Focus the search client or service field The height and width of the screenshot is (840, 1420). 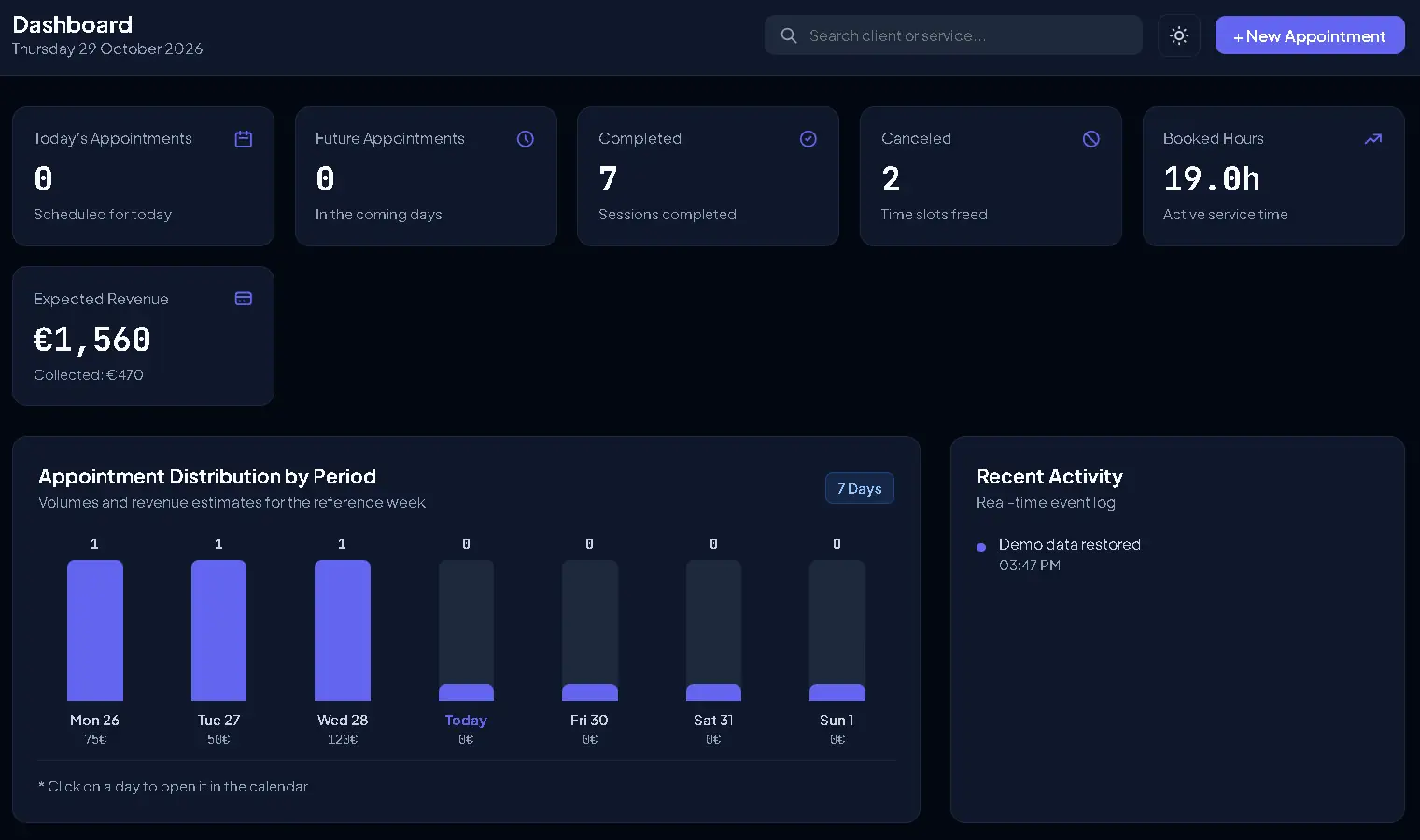point(953,35)
